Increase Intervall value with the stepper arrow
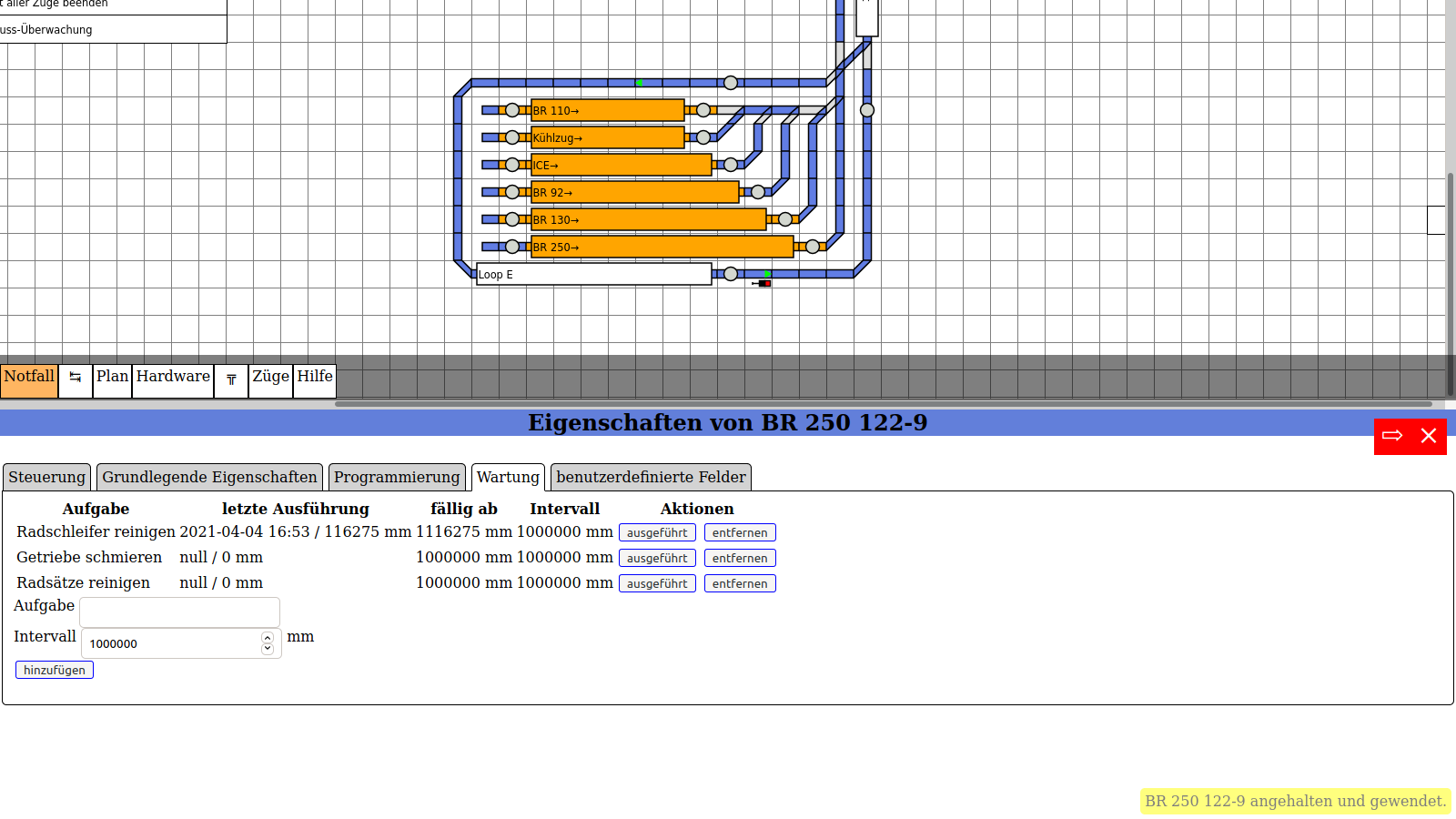 [268, 638]
